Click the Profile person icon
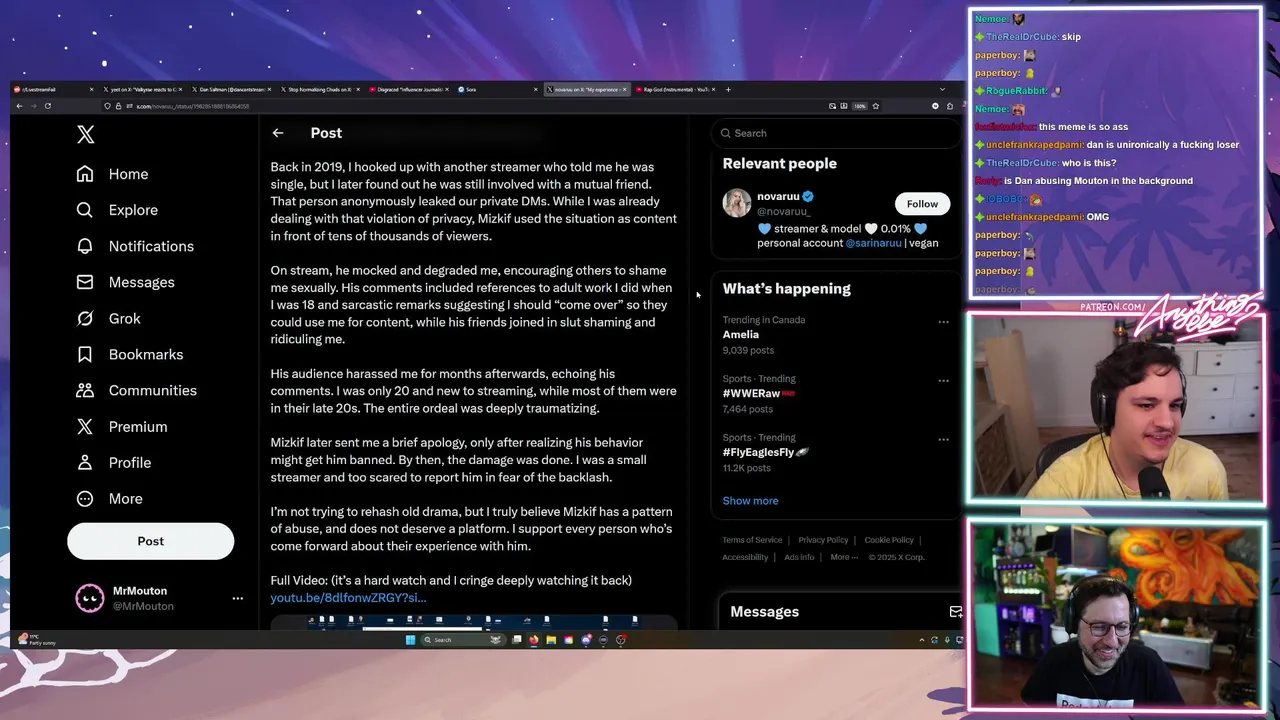Viewport: 1280px width, 720px height. [x=86, y=462]
